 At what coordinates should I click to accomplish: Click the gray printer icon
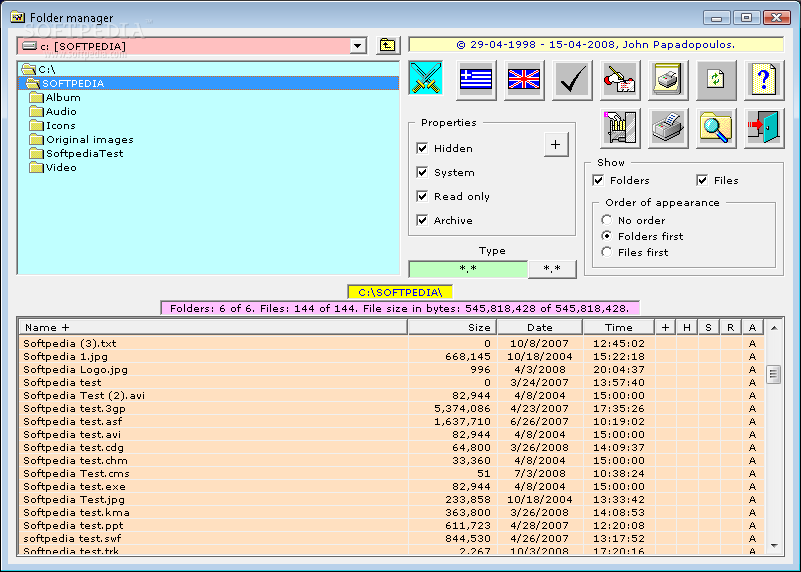coord(668,128)
